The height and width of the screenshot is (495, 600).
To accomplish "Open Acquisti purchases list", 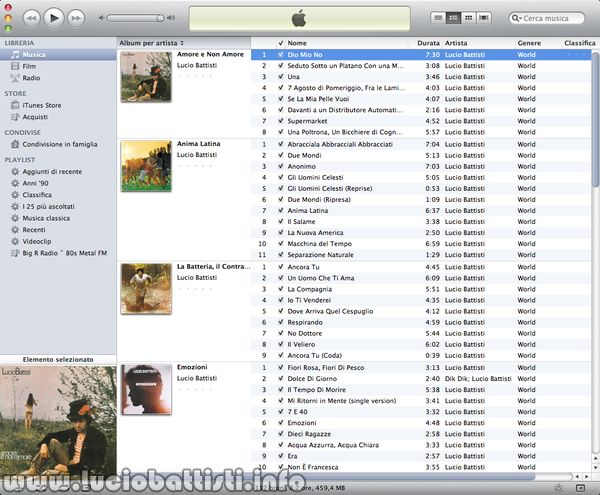I will pyautogui.click(x=58, y=117).
